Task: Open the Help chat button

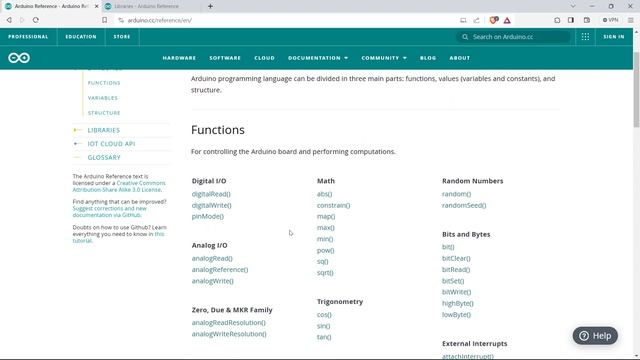Action: pos(595,336)
